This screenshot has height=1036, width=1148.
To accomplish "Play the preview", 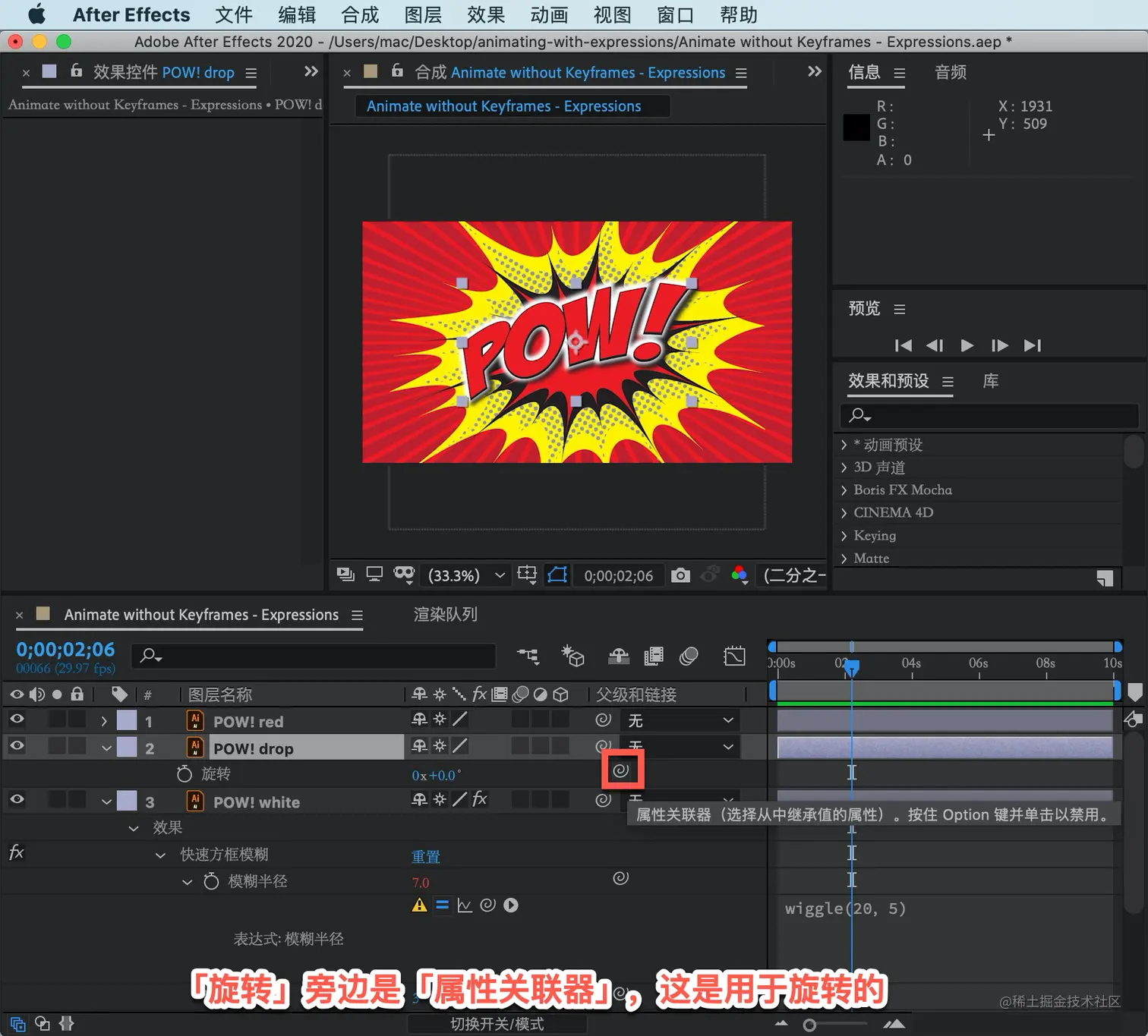I will point(967,345).
